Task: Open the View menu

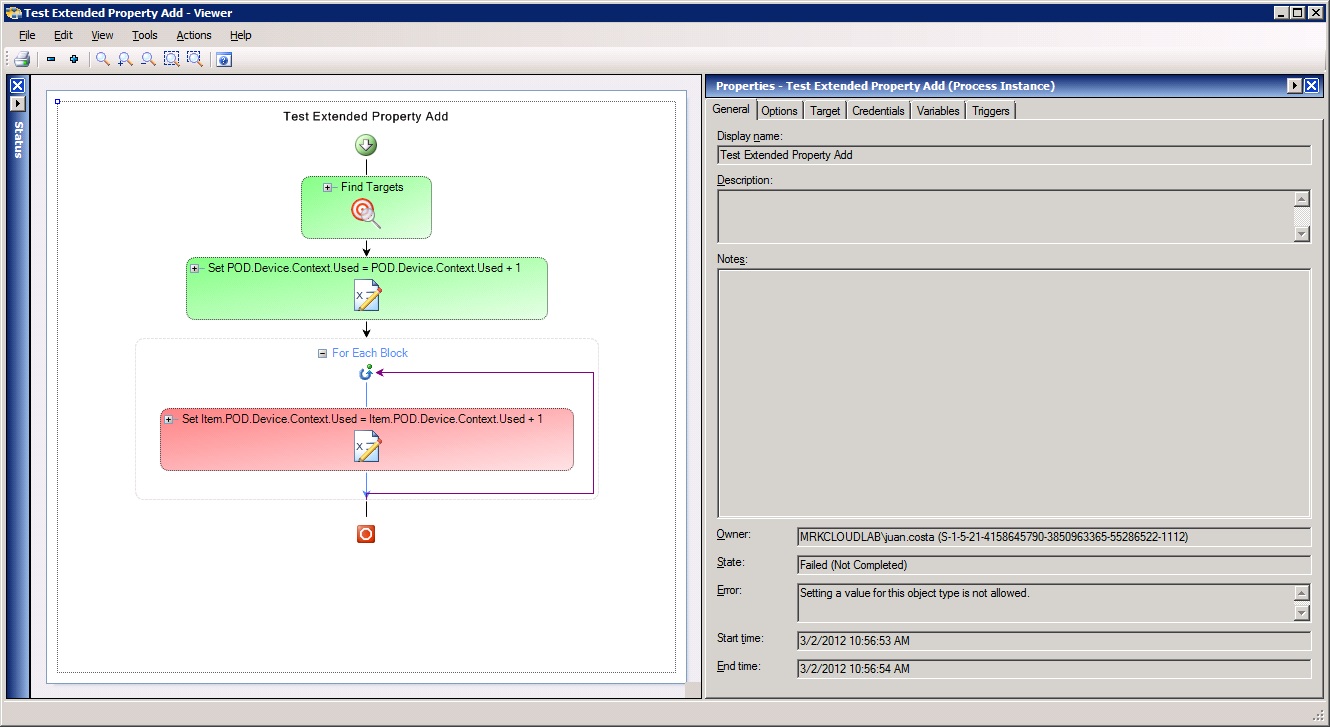Action: pos(102,35)
